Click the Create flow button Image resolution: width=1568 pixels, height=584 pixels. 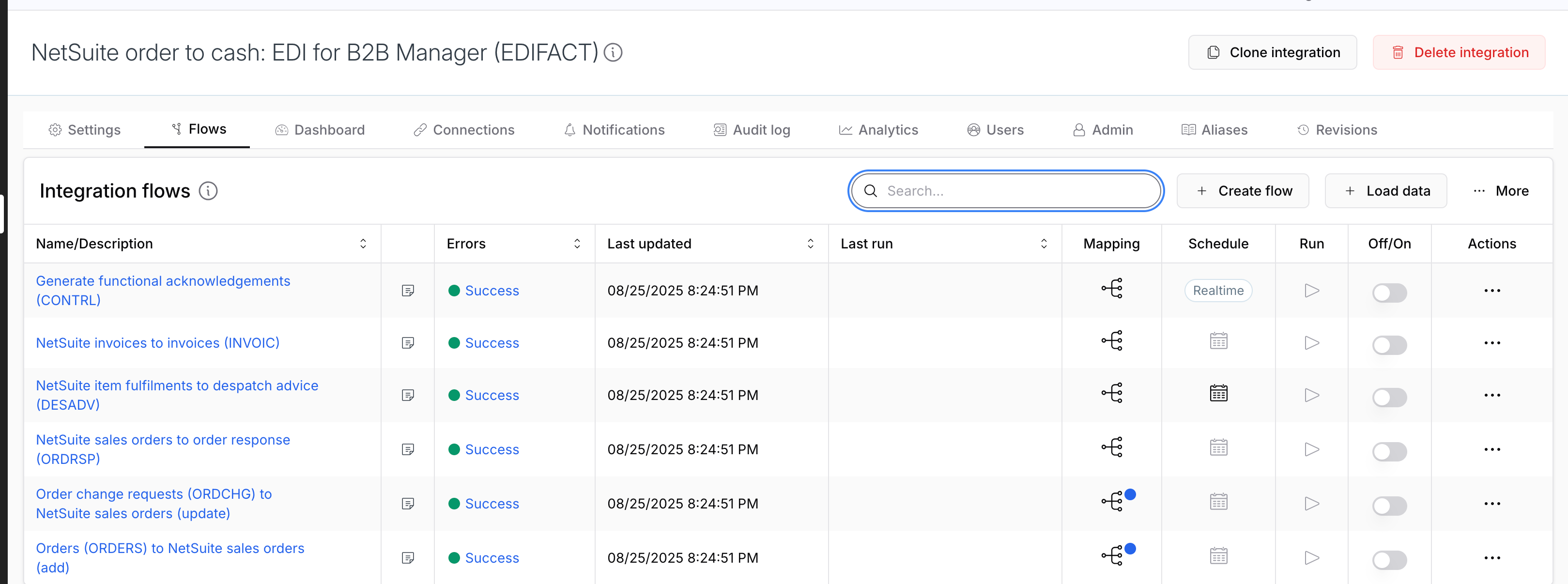pos(1243,191)
